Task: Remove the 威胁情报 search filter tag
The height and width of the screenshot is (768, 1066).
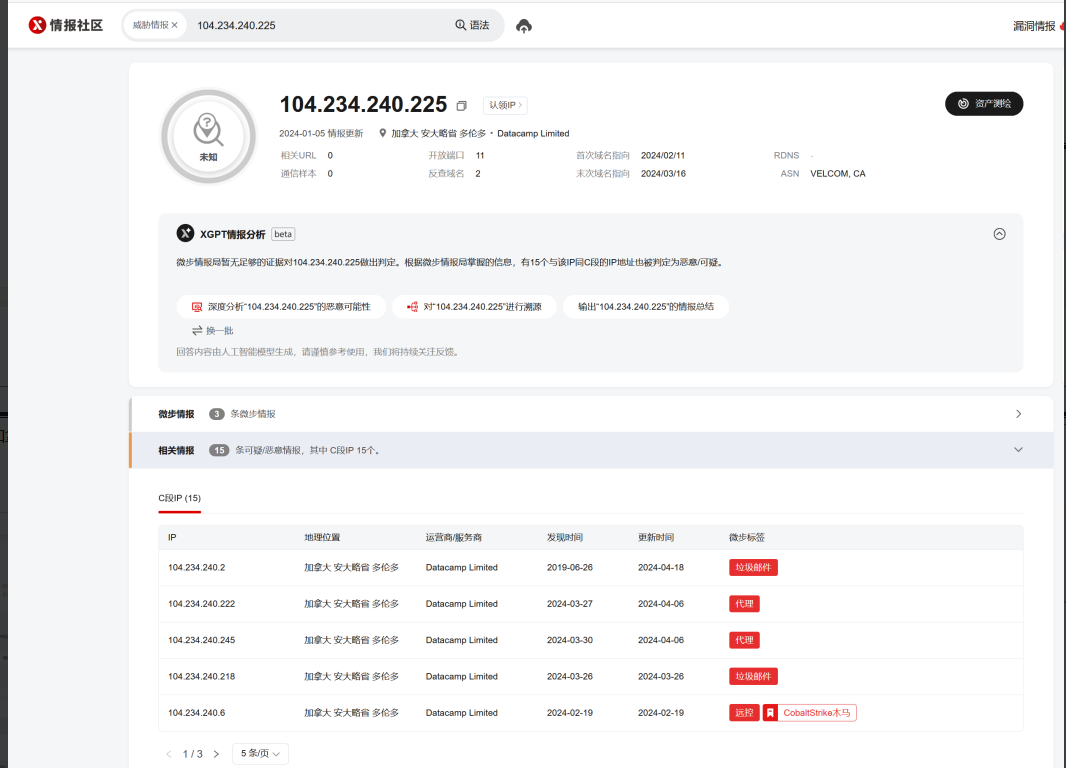Action: click(x=175, y=25)
